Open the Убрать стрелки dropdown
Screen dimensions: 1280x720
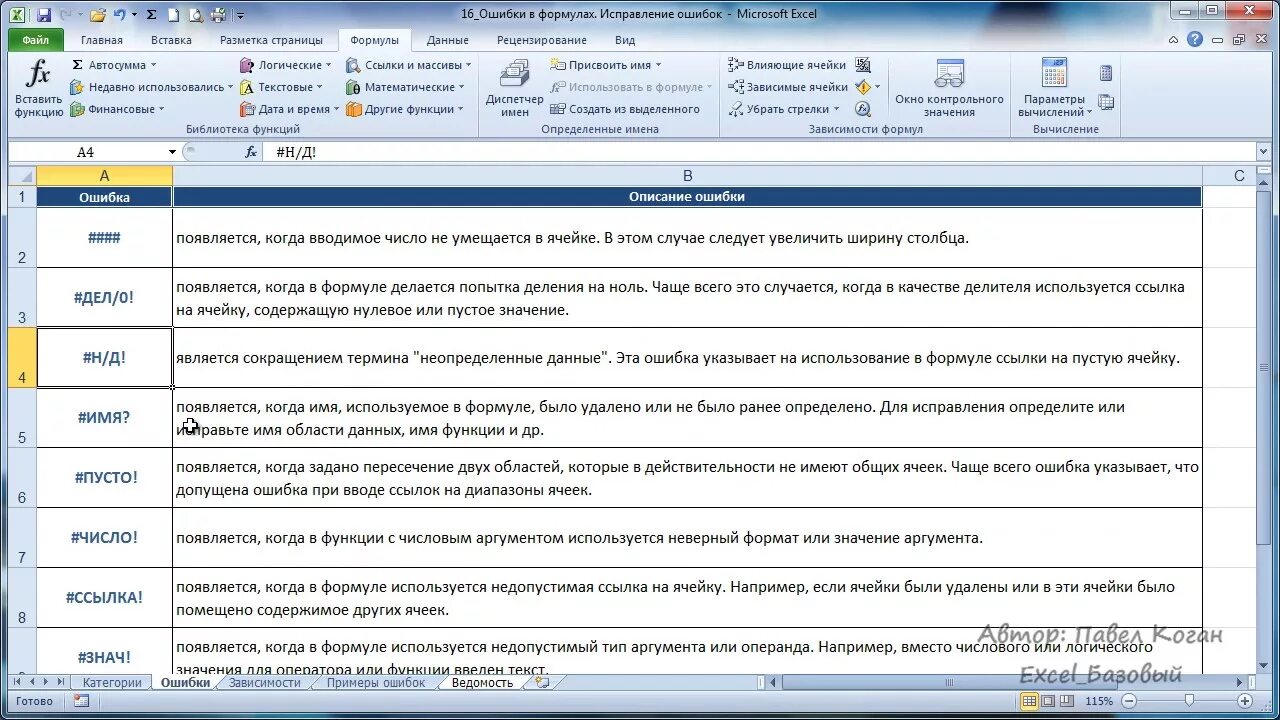point(838,109)
